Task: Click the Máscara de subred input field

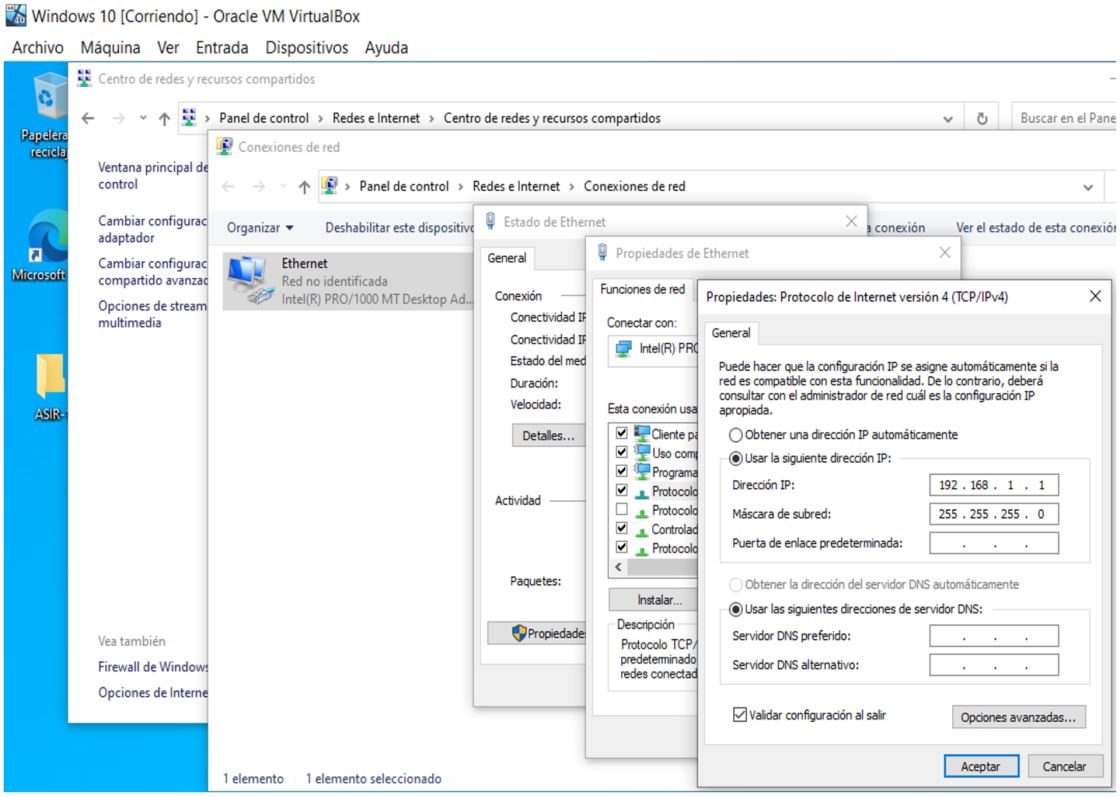Action: tap(994, 514)
